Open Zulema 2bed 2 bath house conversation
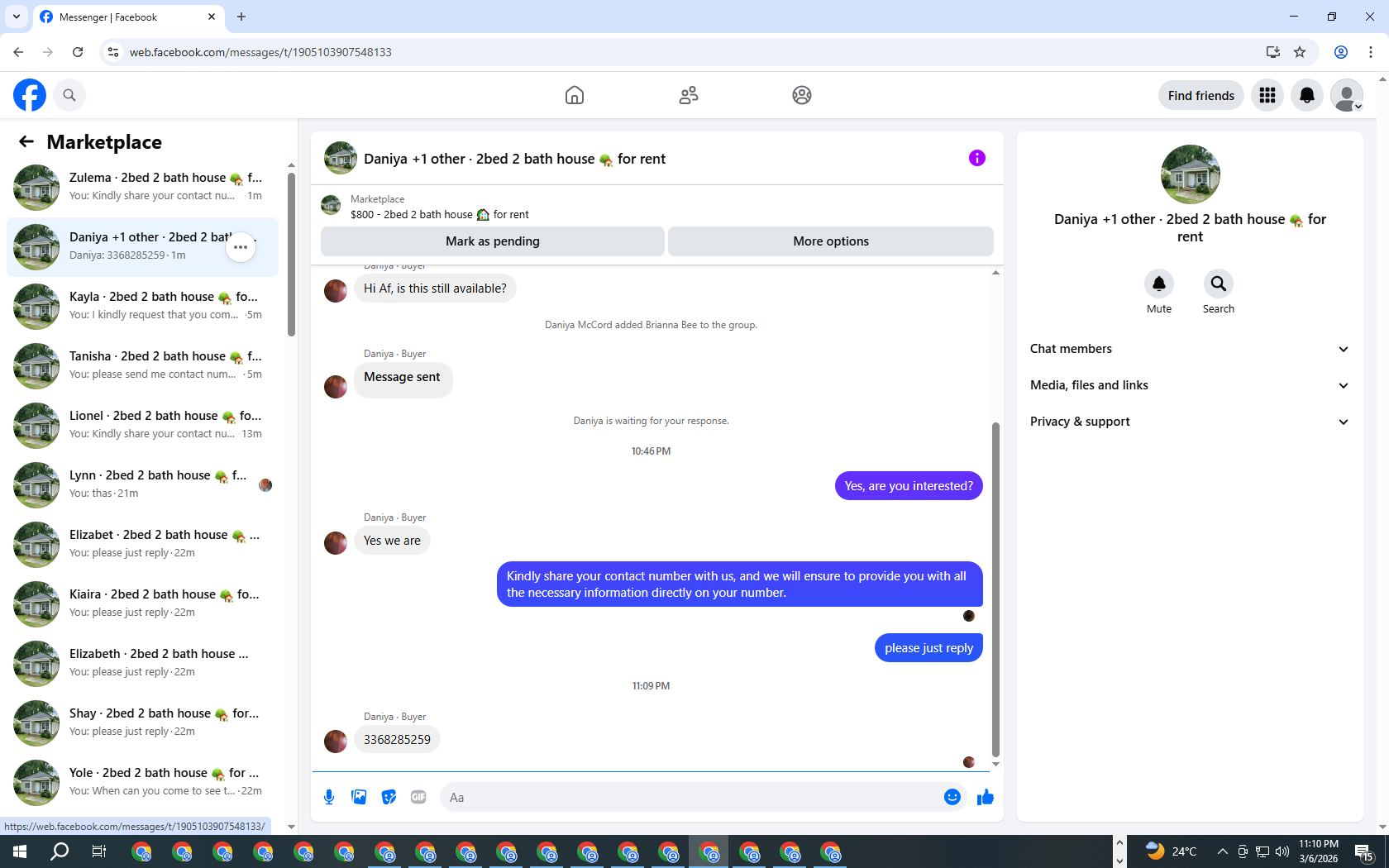1389x868 pixels. (142, 188)
